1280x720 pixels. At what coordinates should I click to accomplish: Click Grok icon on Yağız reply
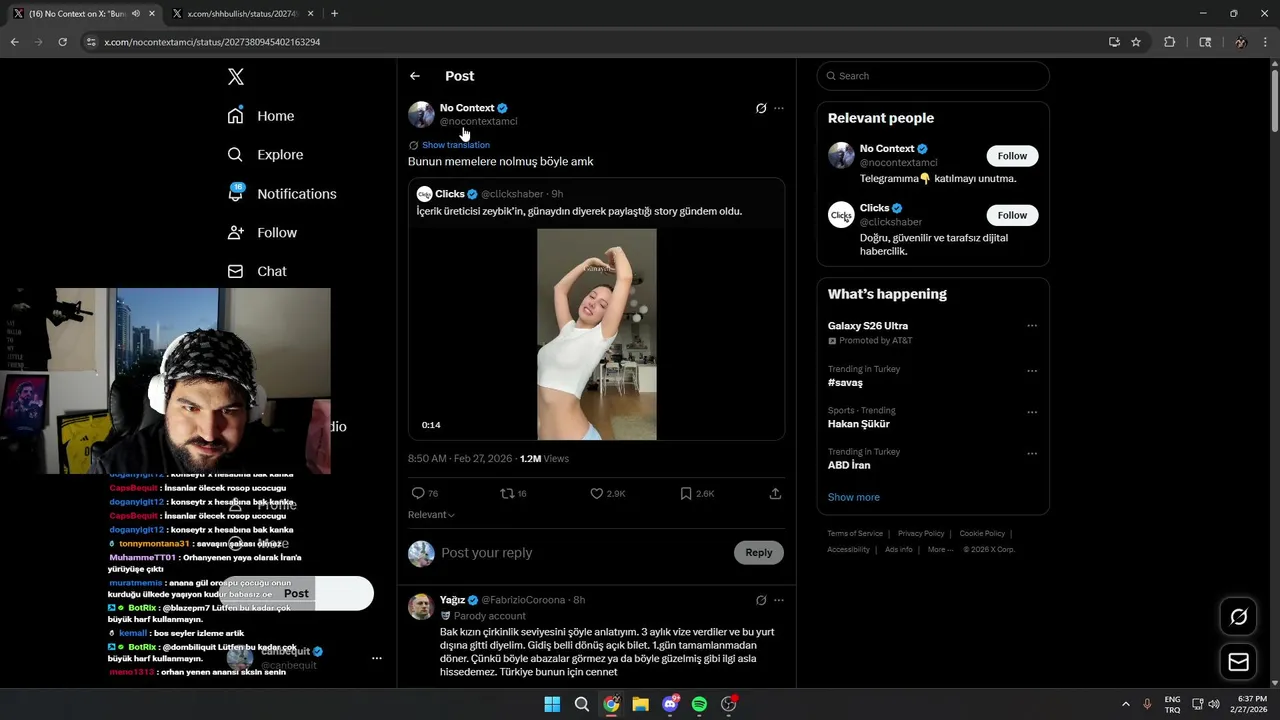click(x=761, y=600)
